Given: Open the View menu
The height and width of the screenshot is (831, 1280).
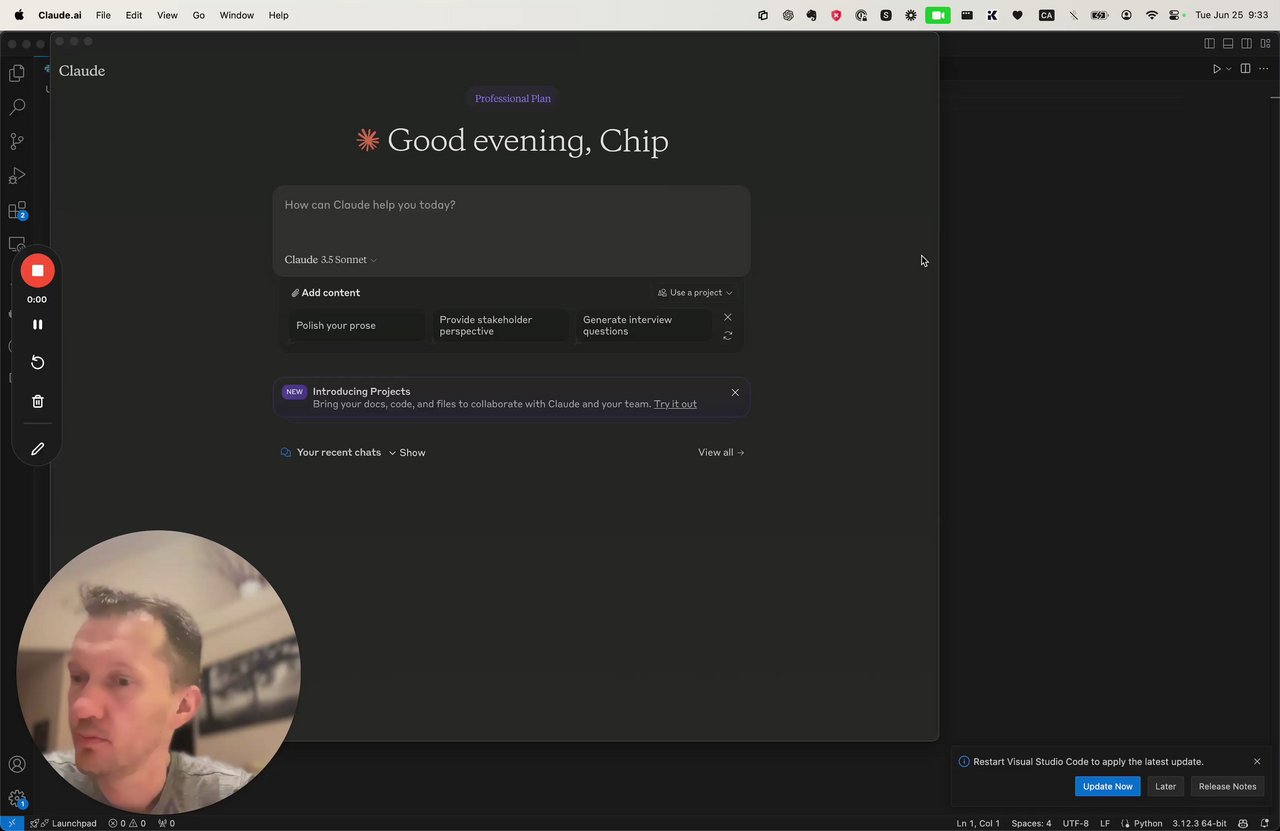Looking at the screenshot, I should (167, 15).
